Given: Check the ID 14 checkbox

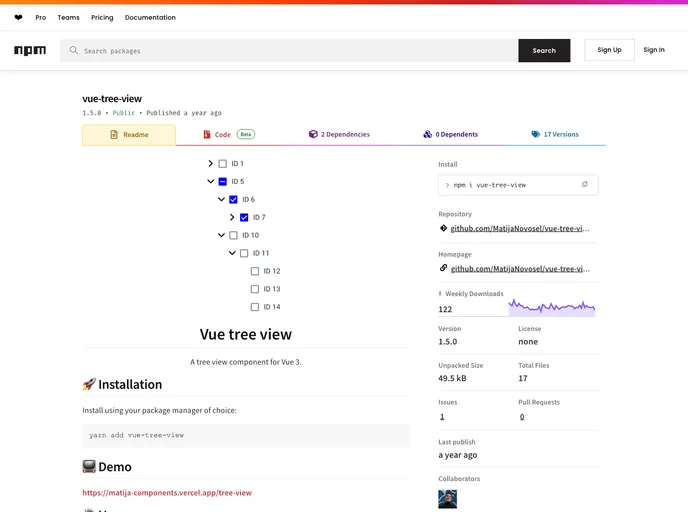Looking at the screenshot, I should (x=255, y=307).
